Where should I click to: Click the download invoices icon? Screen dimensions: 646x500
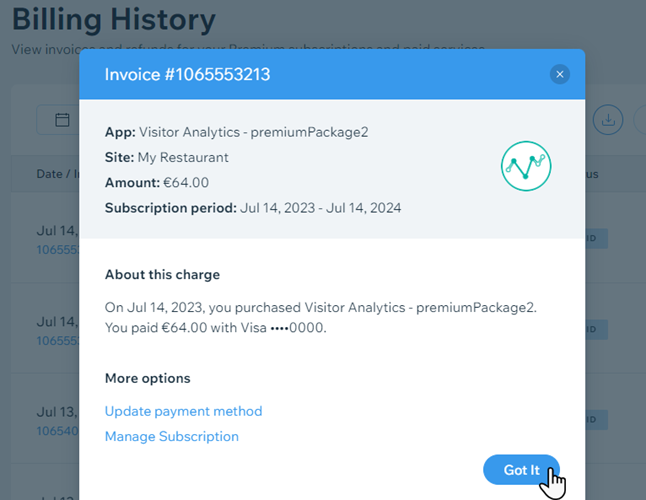coord(608,120)
